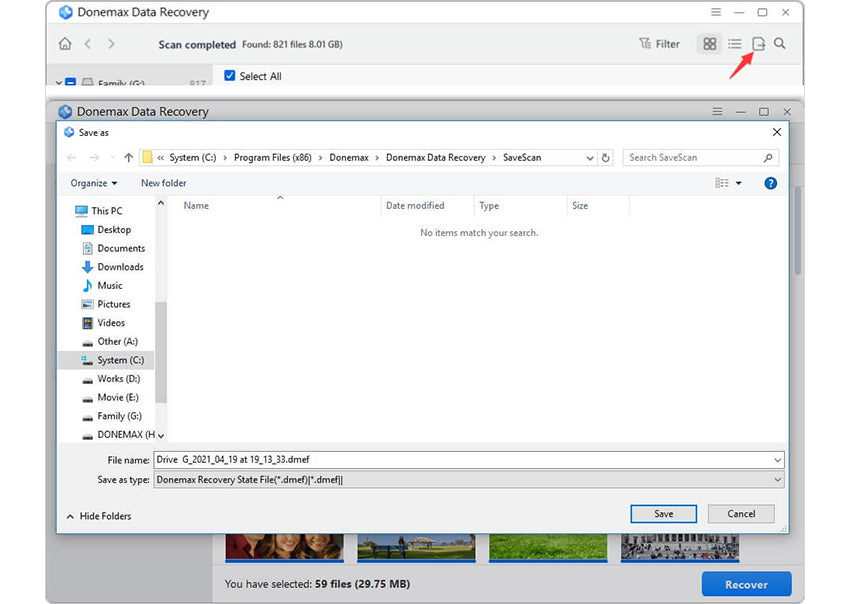850x604 pixels.
Task: Open the green grass field thumbnail
Action: point(548,547)
